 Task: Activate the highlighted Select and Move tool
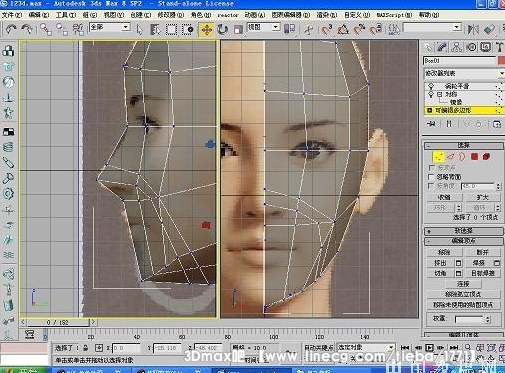(206, 30)
